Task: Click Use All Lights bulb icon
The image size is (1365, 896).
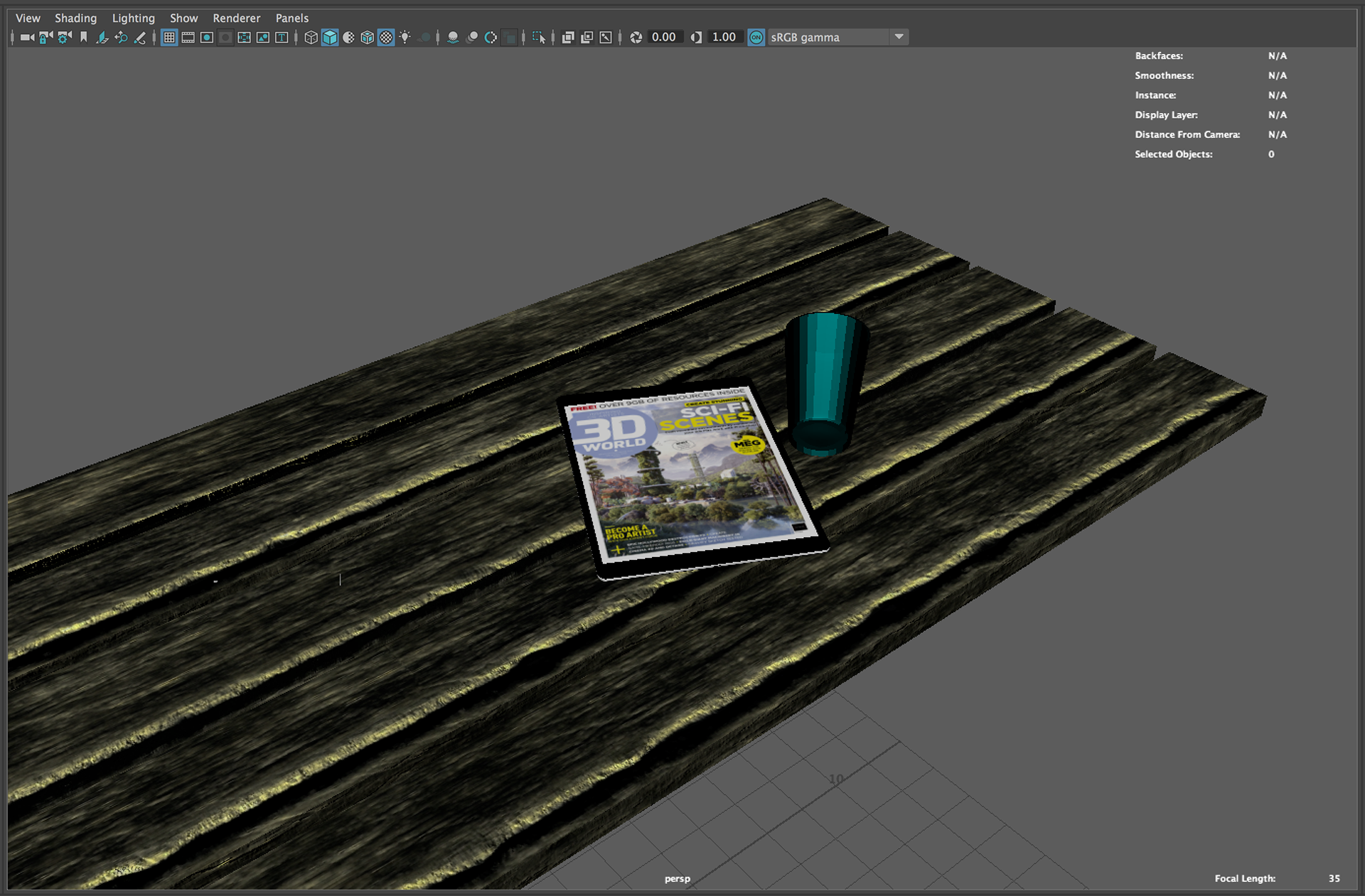Action: click(405, 38)
